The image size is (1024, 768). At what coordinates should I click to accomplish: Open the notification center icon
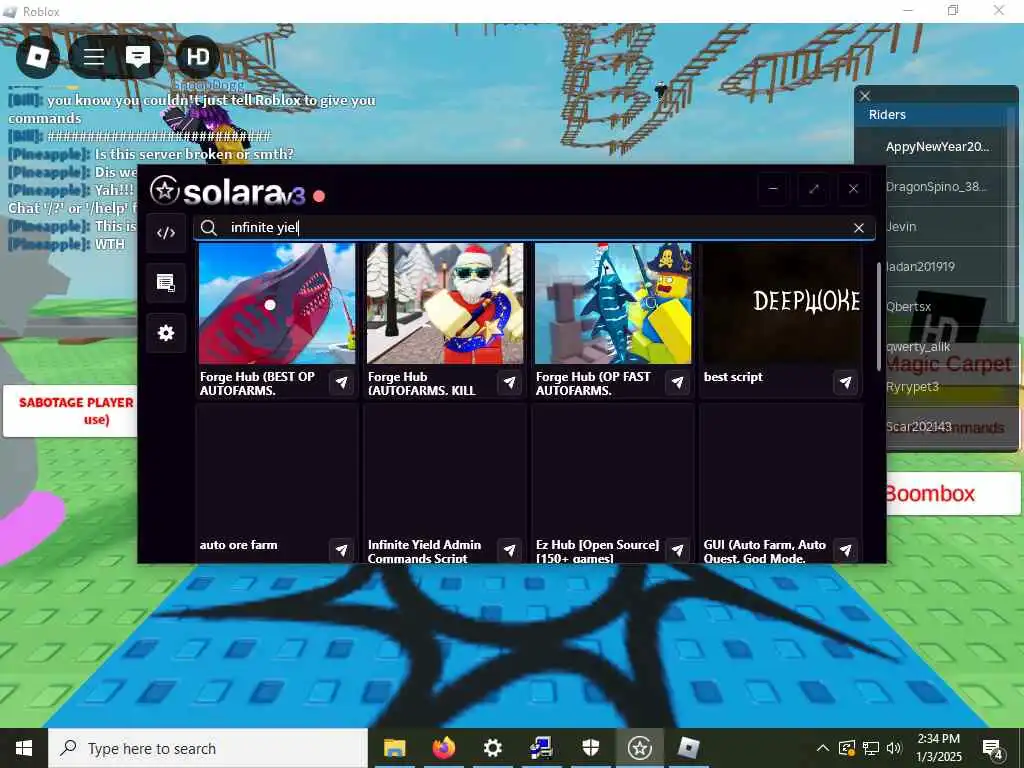[x=993, y=748]
